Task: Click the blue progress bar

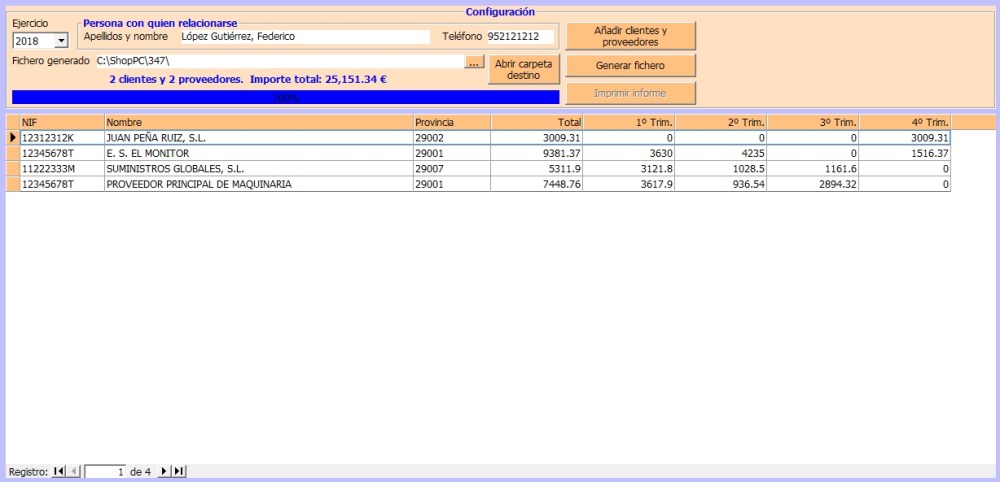Action: tap(285, 98)
